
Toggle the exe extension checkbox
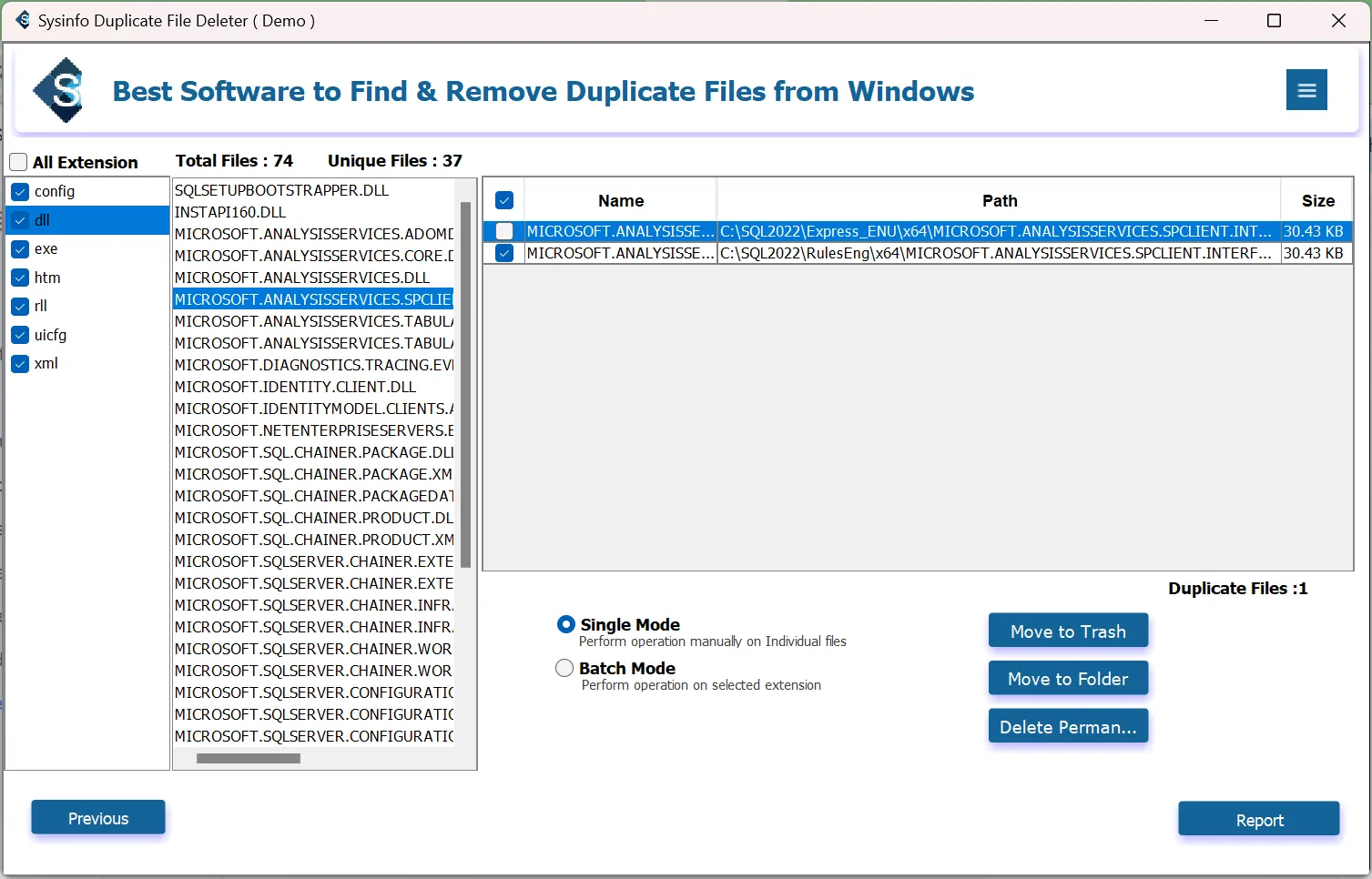point(20,249)
